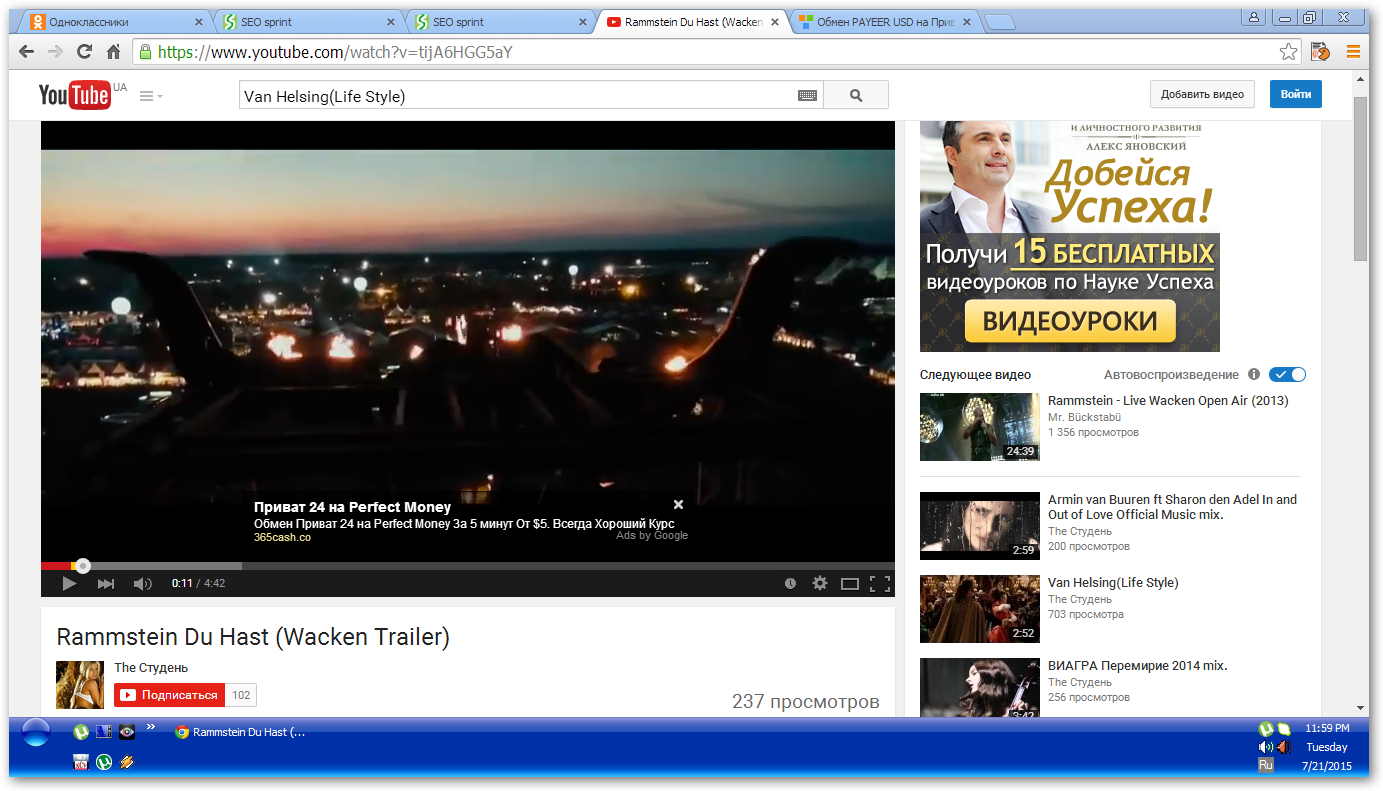
Task: Click the ВИДЕОУРОКИ banner ad button
Action: pyautogui.click(x=1070, y=321)
